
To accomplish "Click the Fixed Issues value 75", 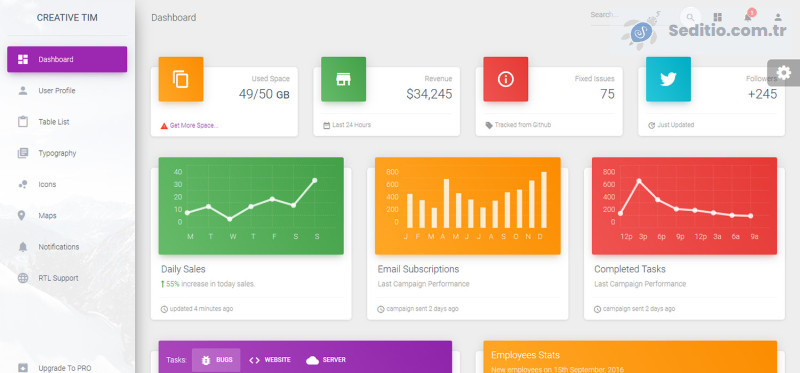I will click(x=607, y=94).
